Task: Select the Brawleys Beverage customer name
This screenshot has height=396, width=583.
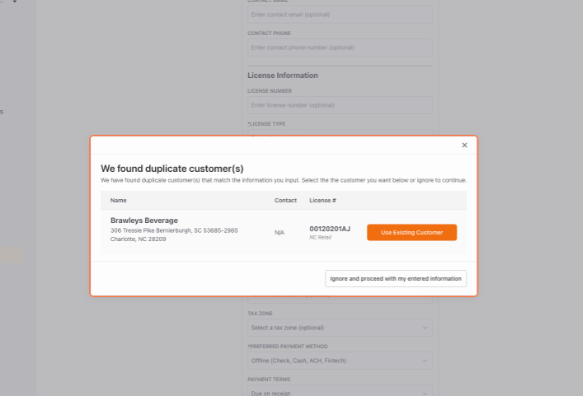Action: pyautogui.click(x=144, y=220)
